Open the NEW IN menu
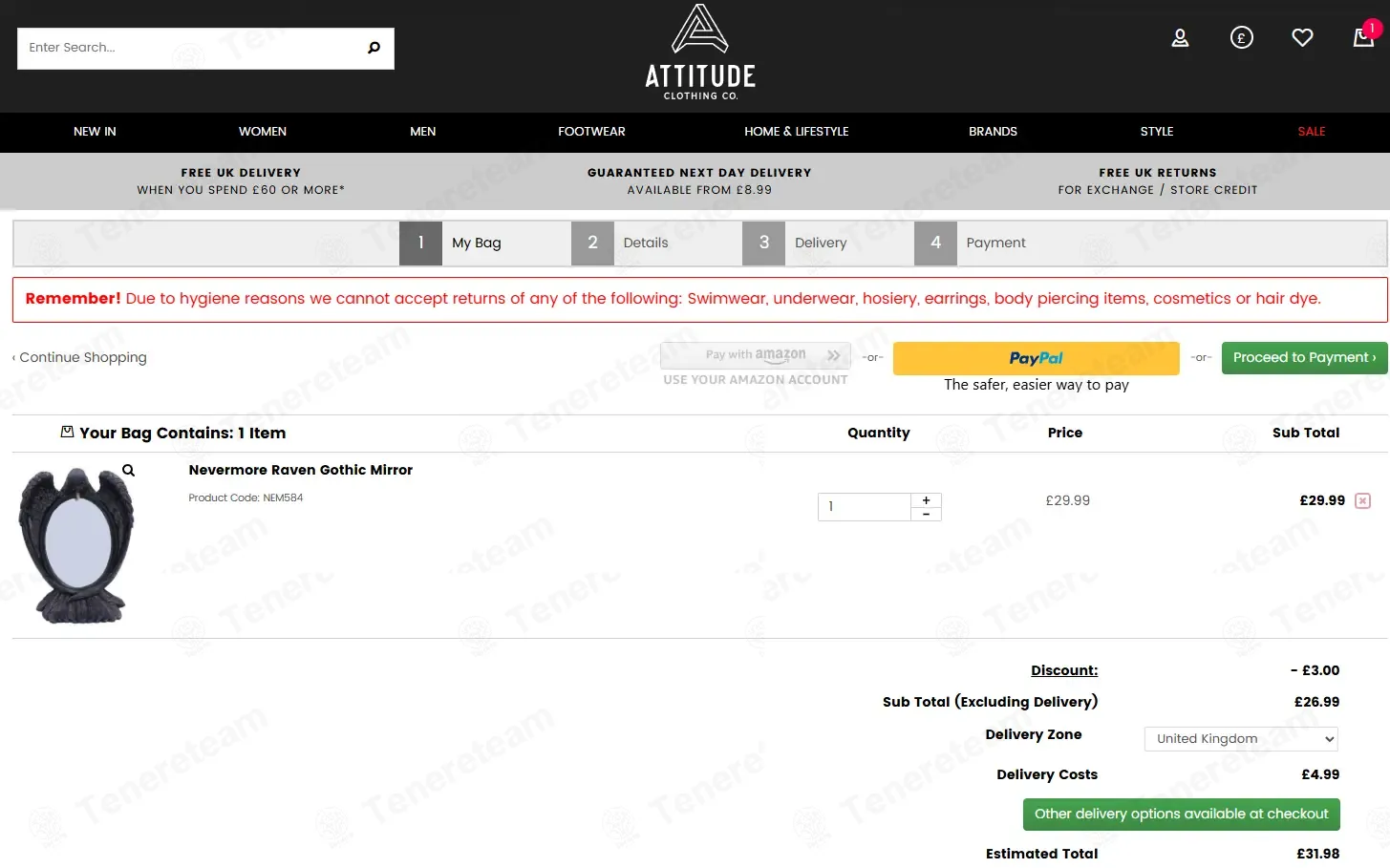1390x868 pixels. coord(95,132)
